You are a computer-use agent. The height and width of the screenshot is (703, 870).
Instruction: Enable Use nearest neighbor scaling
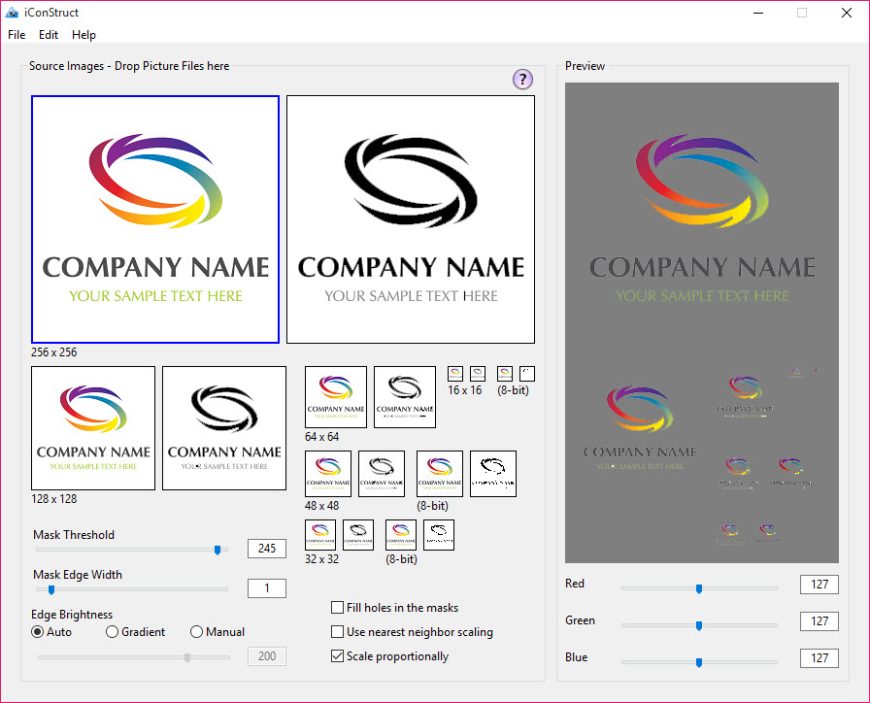coord(338,631)
